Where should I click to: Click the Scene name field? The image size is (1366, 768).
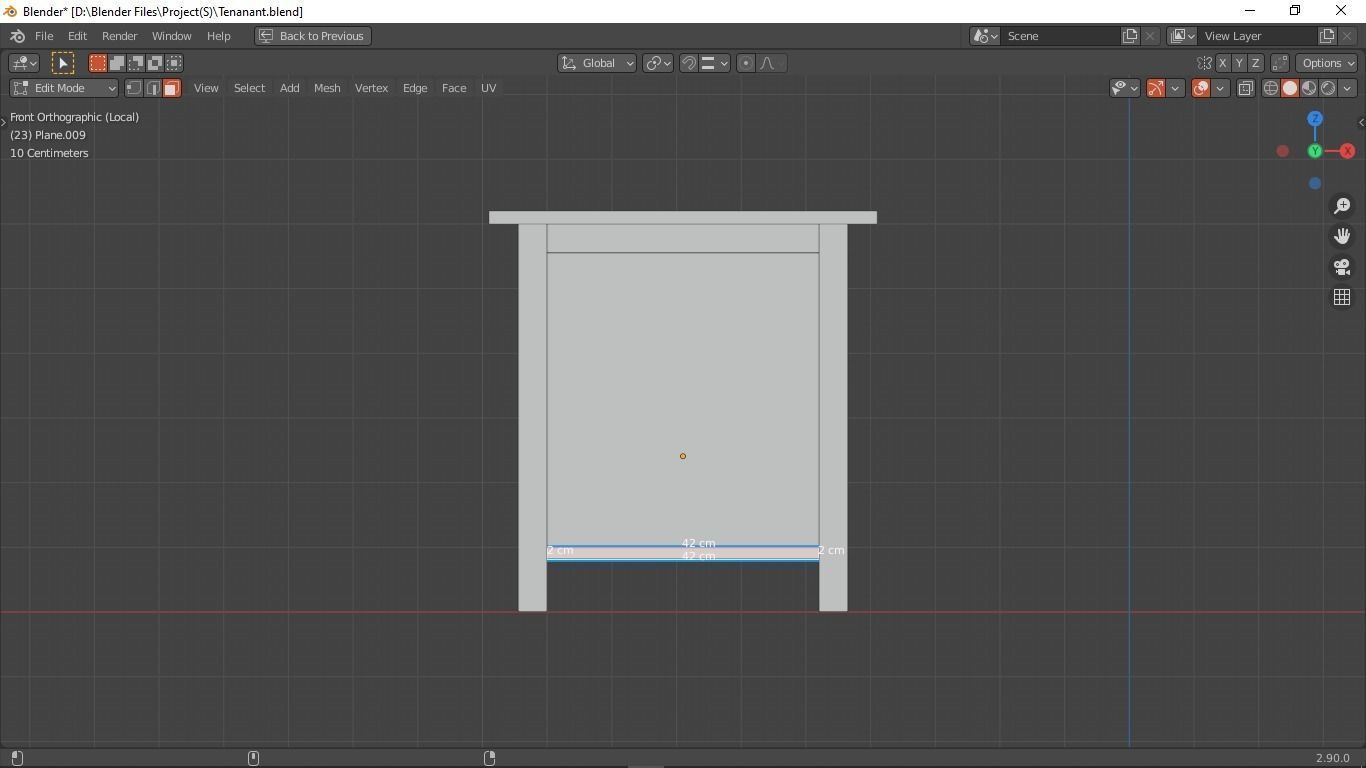point(1060,36)
